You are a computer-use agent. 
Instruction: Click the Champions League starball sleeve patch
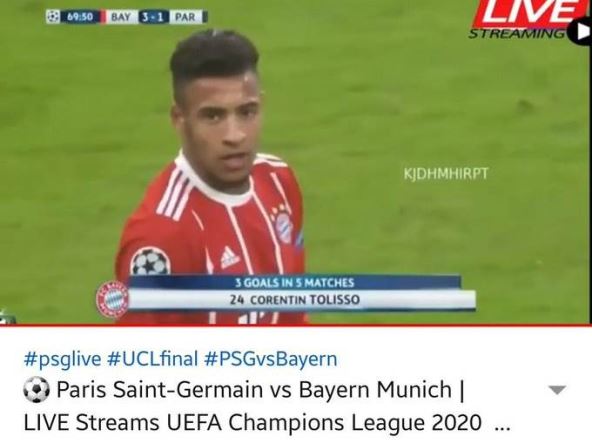pyautogui.click(x=150, y=261)
